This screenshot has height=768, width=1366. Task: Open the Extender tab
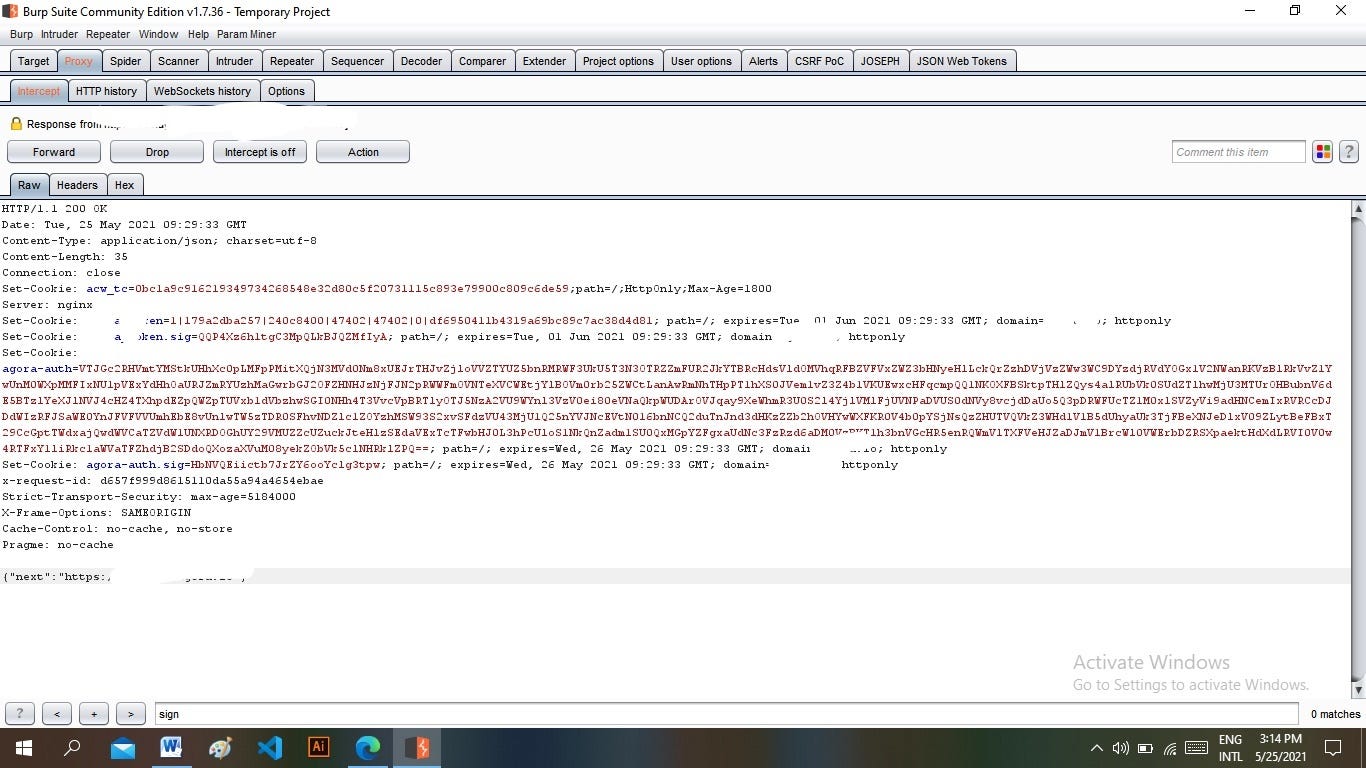[x=544, y=61]
